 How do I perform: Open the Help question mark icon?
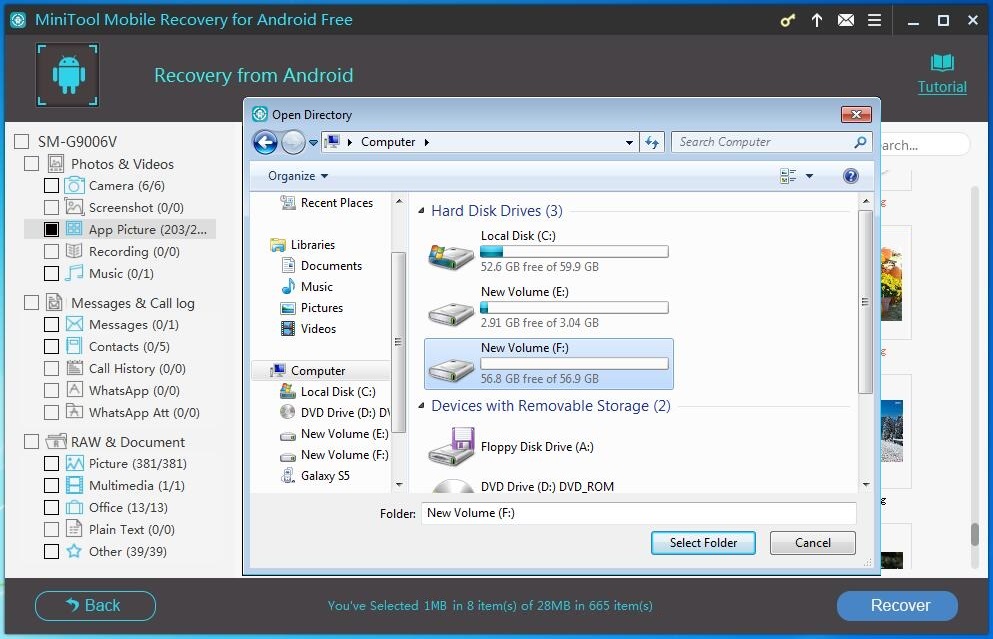849,175
